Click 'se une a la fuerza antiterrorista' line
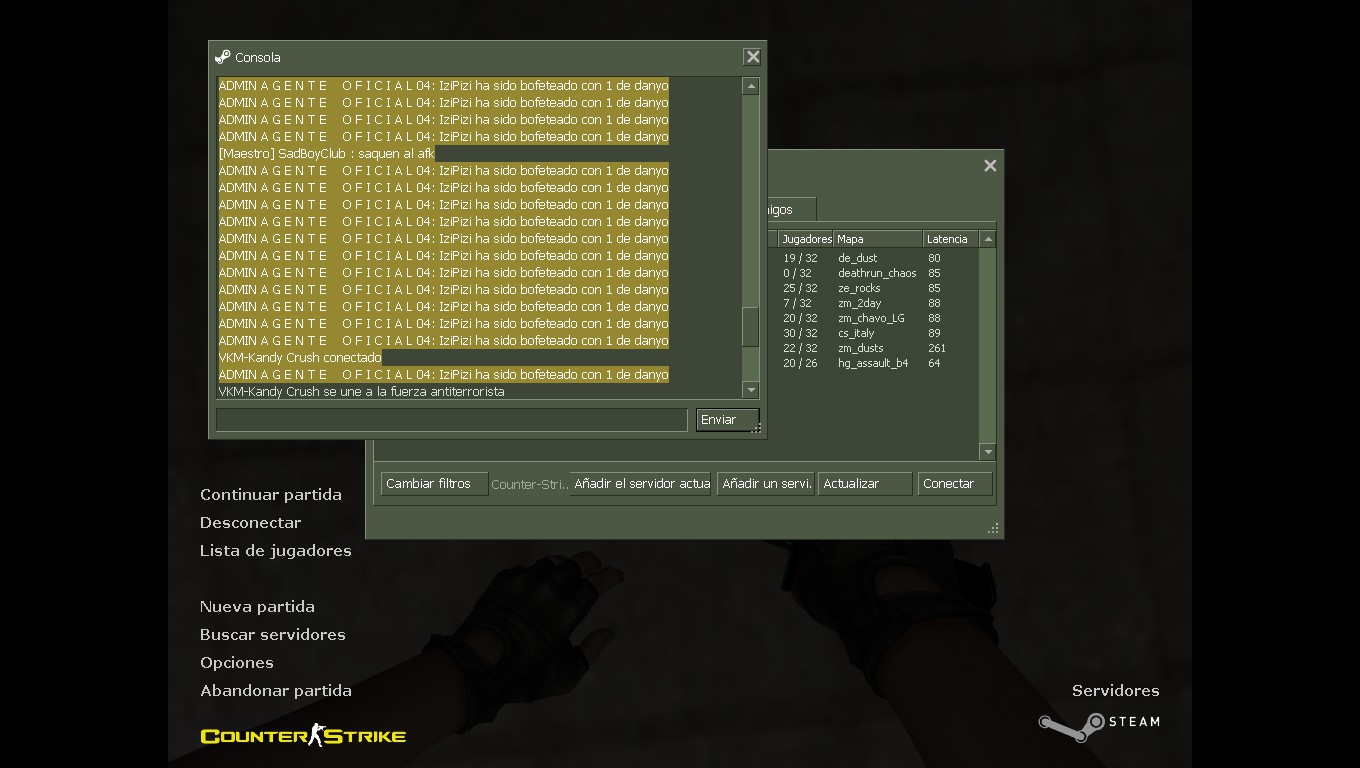 click(361, 392)
